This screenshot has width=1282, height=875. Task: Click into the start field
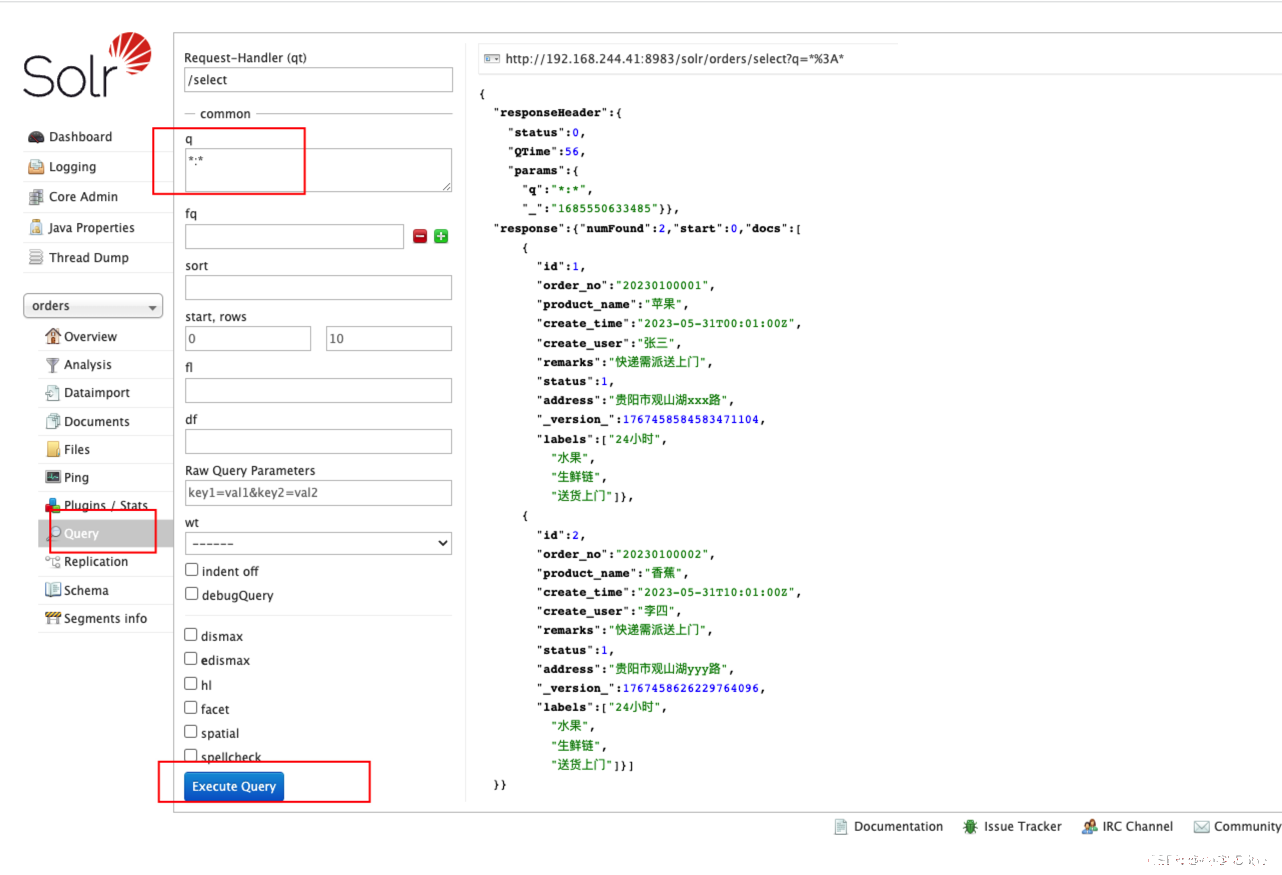(x=248, y=339)
